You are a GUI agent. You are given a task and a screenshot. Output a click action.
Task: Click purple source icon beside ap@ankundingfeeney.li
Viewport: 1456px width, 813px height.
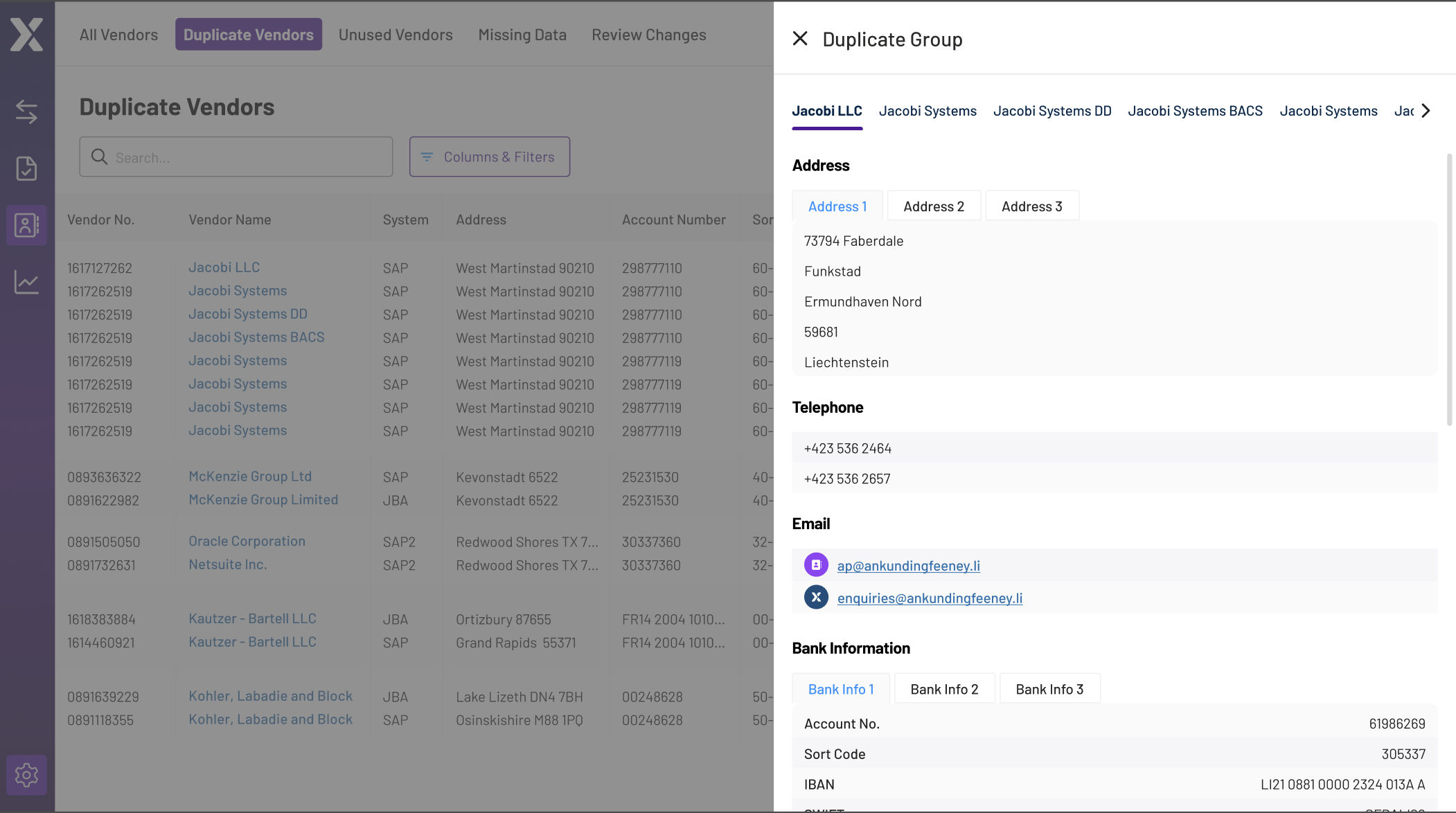816,565
